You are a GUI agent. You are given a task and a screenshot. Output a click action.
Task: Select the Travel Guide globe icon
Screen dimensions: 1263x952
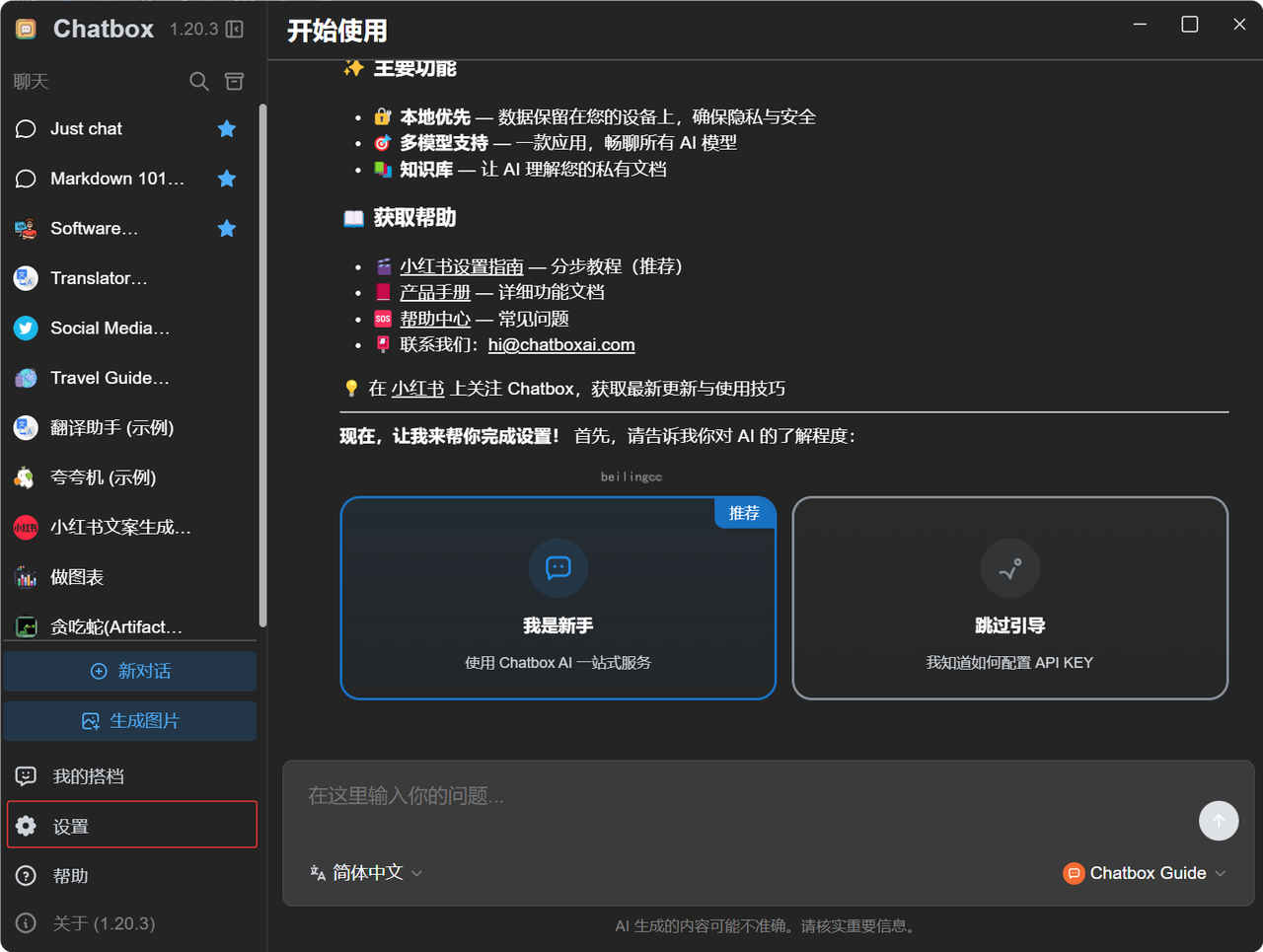[x=26, y=378]
